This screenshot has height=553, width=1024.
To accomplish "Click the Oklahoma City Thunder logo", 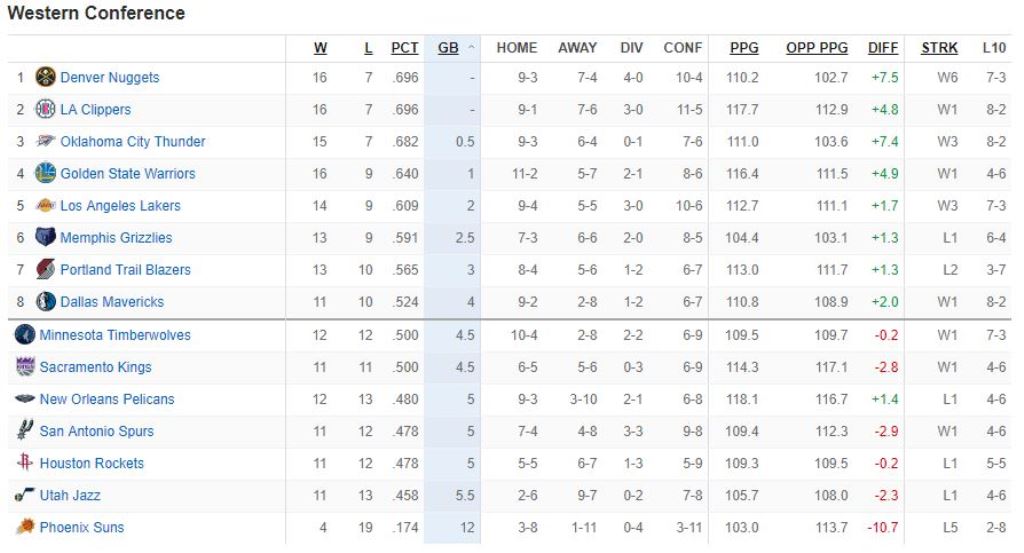I will [x=45, y=141].
